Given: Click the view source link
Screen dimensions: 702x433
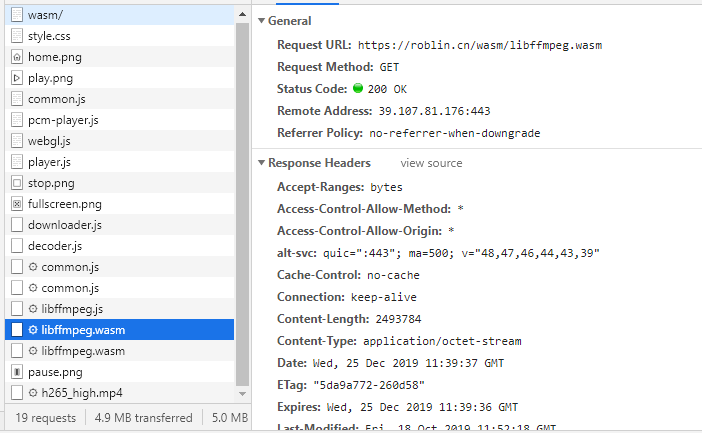Looking at the screenshot, I should 431,163.
